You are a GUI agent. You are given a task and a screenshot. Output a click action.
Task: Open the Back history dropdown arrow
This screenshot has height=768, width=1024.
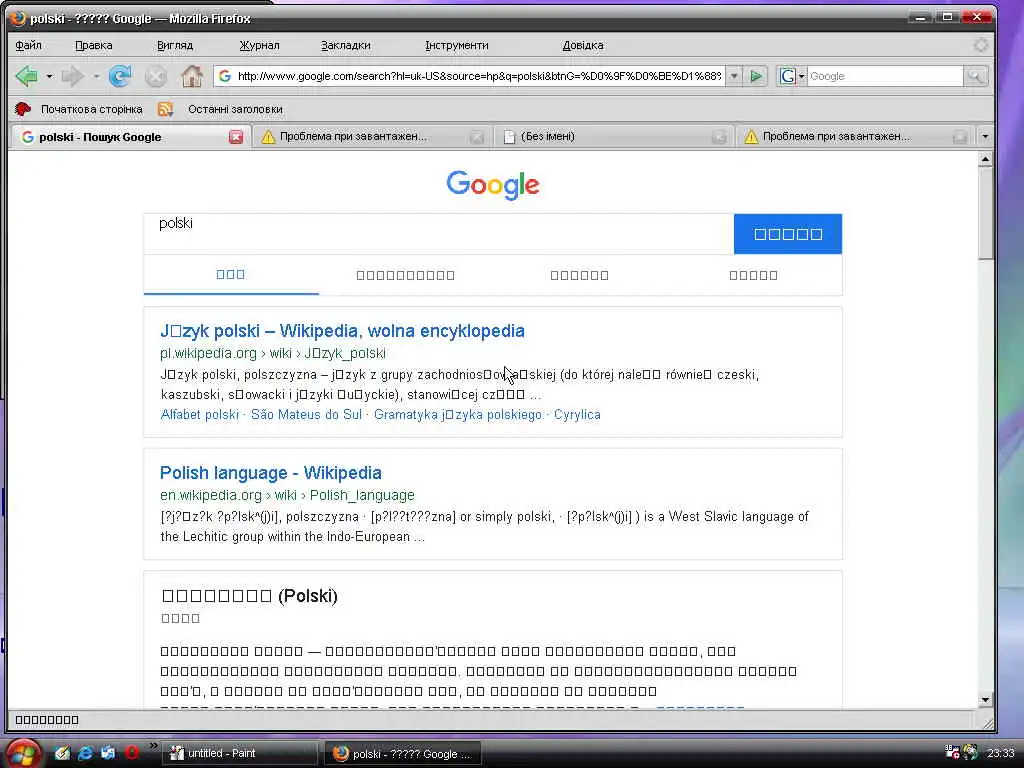coord(49,76)
